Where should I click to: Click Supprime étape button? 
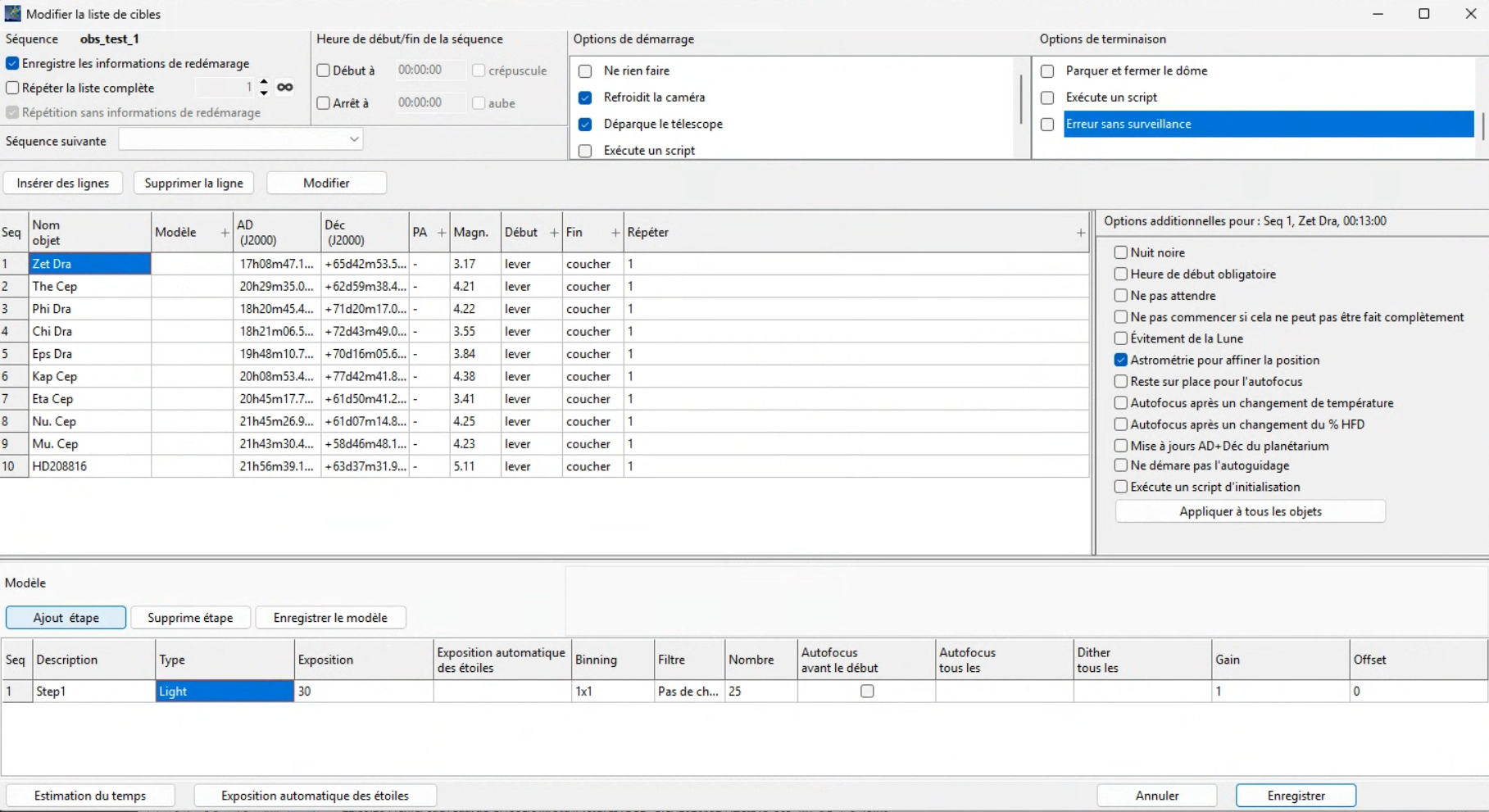coord(190,618)
